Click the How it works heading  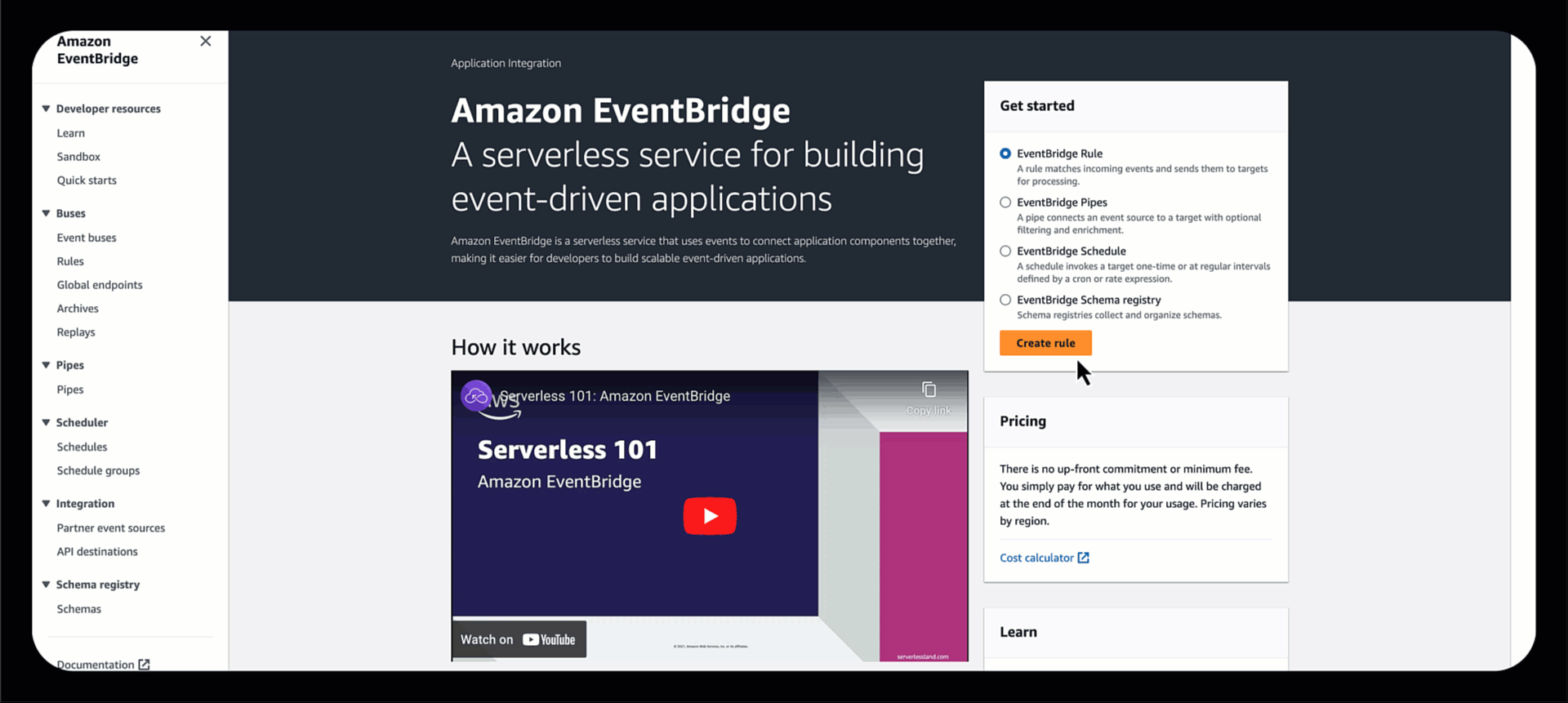tap(516, 347)
